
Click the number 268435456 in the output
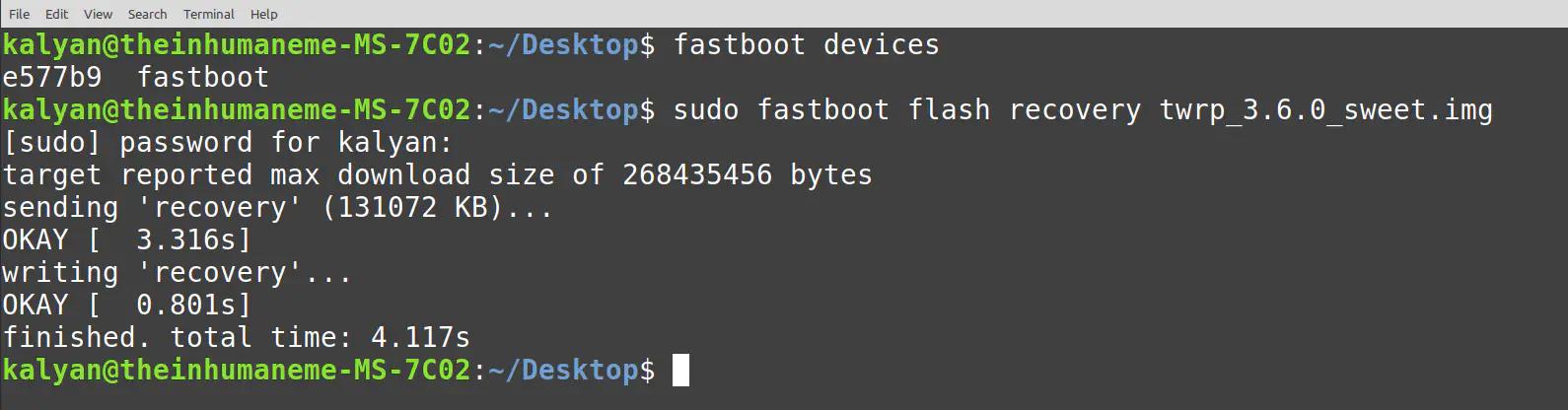tap(696, 174)
